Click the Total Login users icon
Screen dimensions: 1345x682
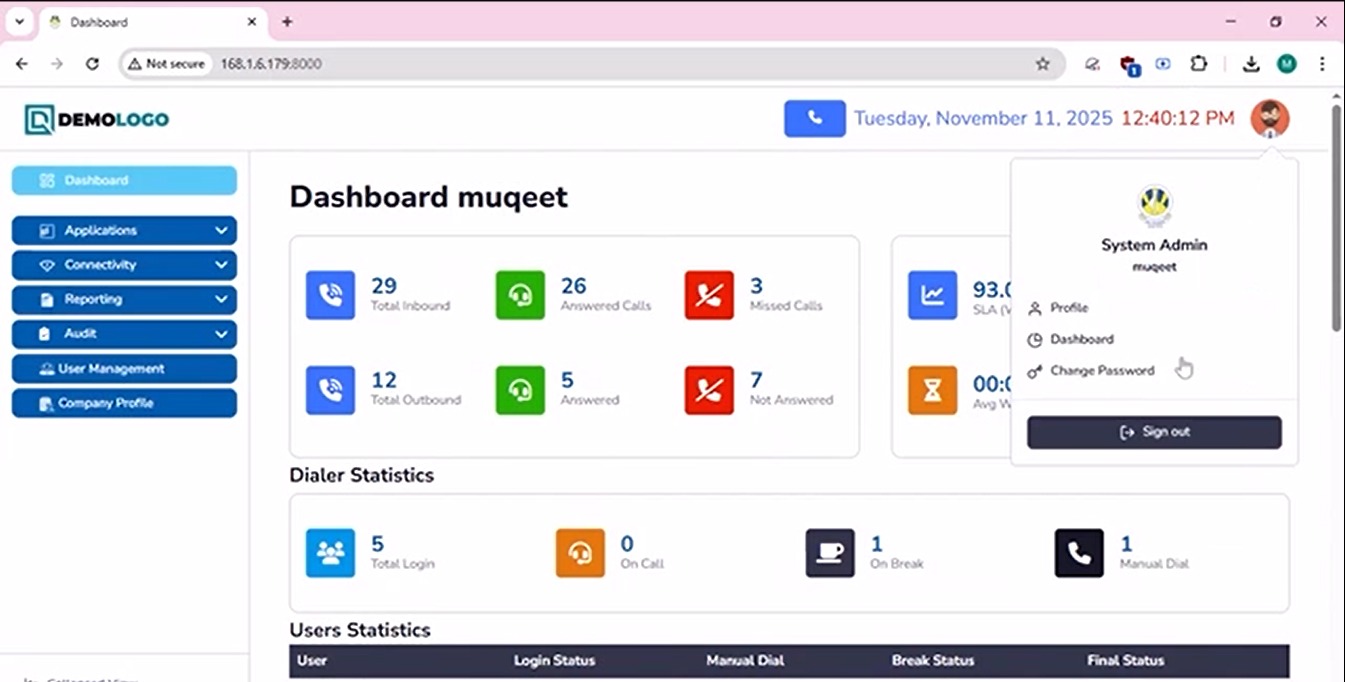(x=330, y=553)
